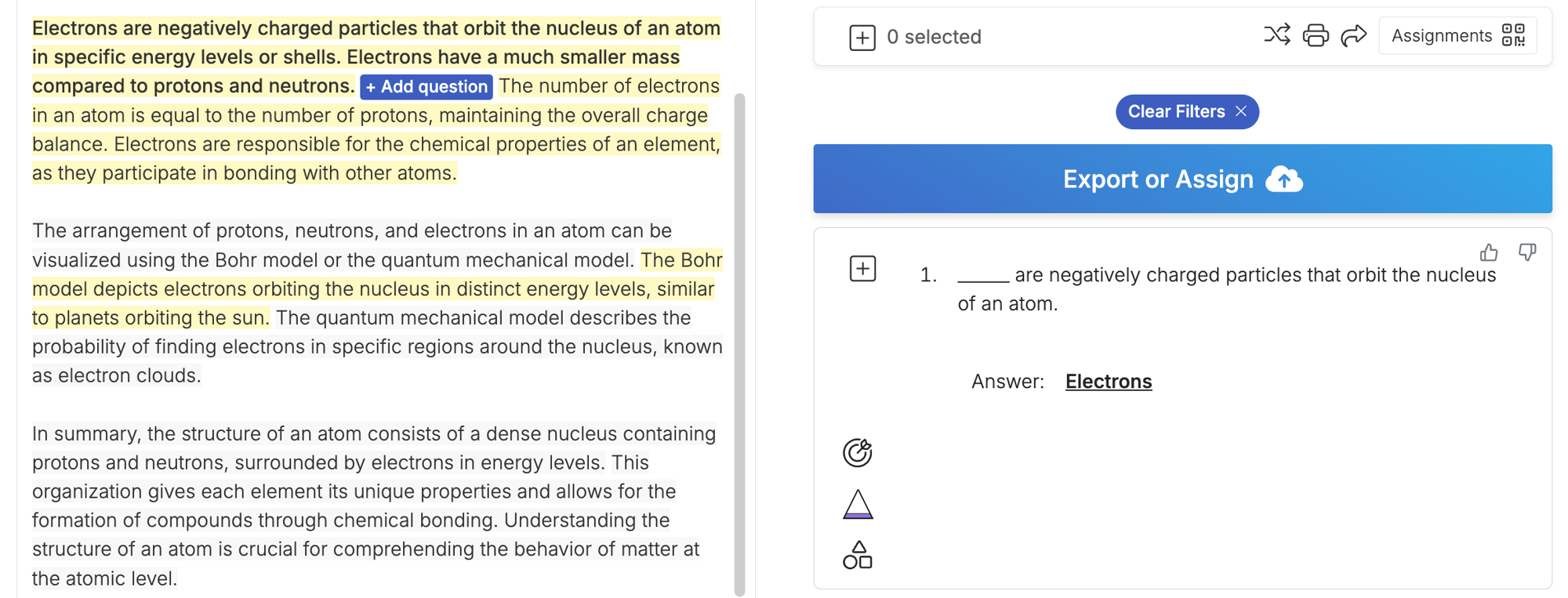Click the underlined answer "Electrons"
Viewport: 1568px width, 598px height.
(1108, 382)
